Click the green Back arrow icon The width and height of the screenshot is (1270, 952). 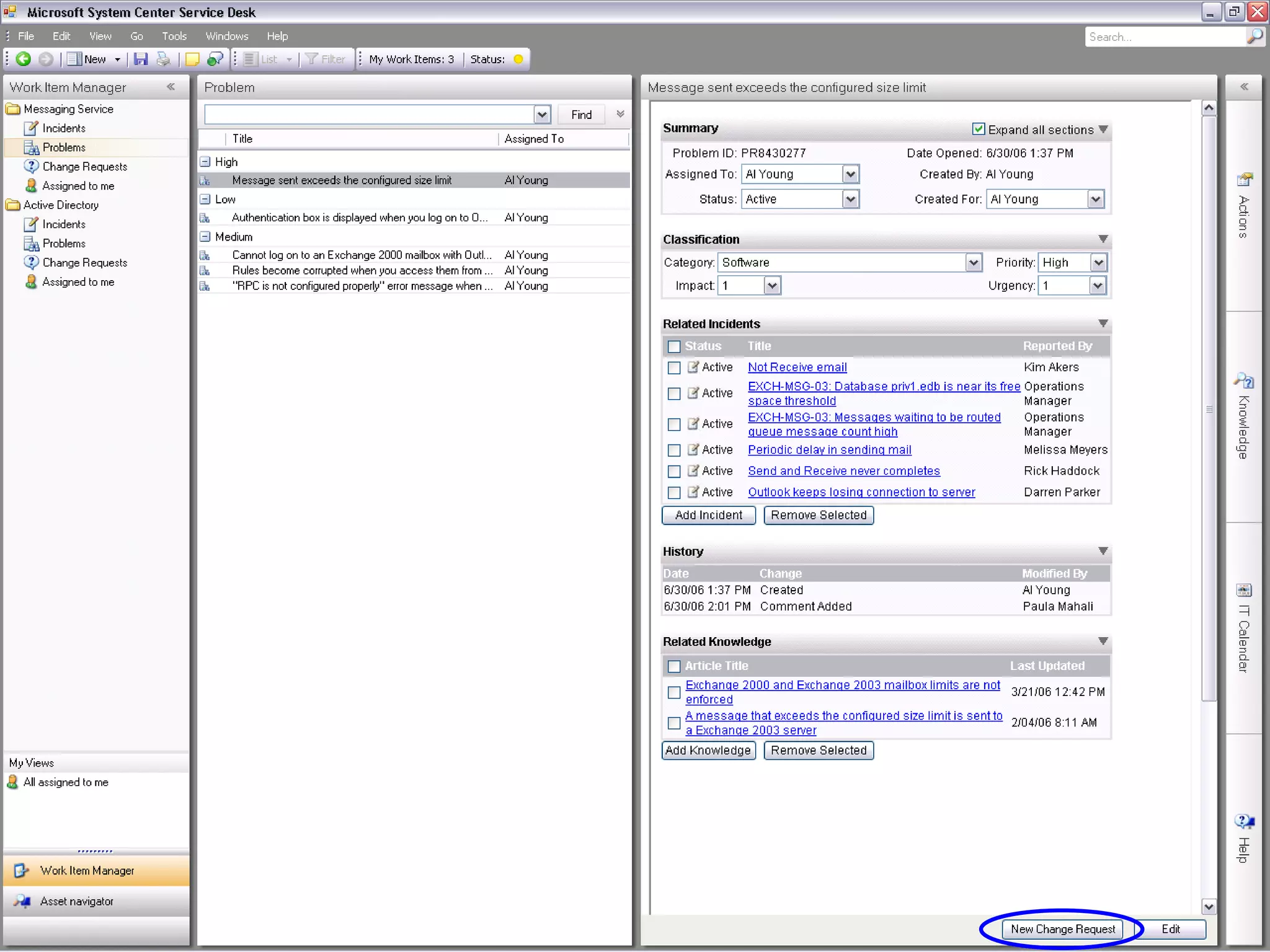tap(24, 59)
